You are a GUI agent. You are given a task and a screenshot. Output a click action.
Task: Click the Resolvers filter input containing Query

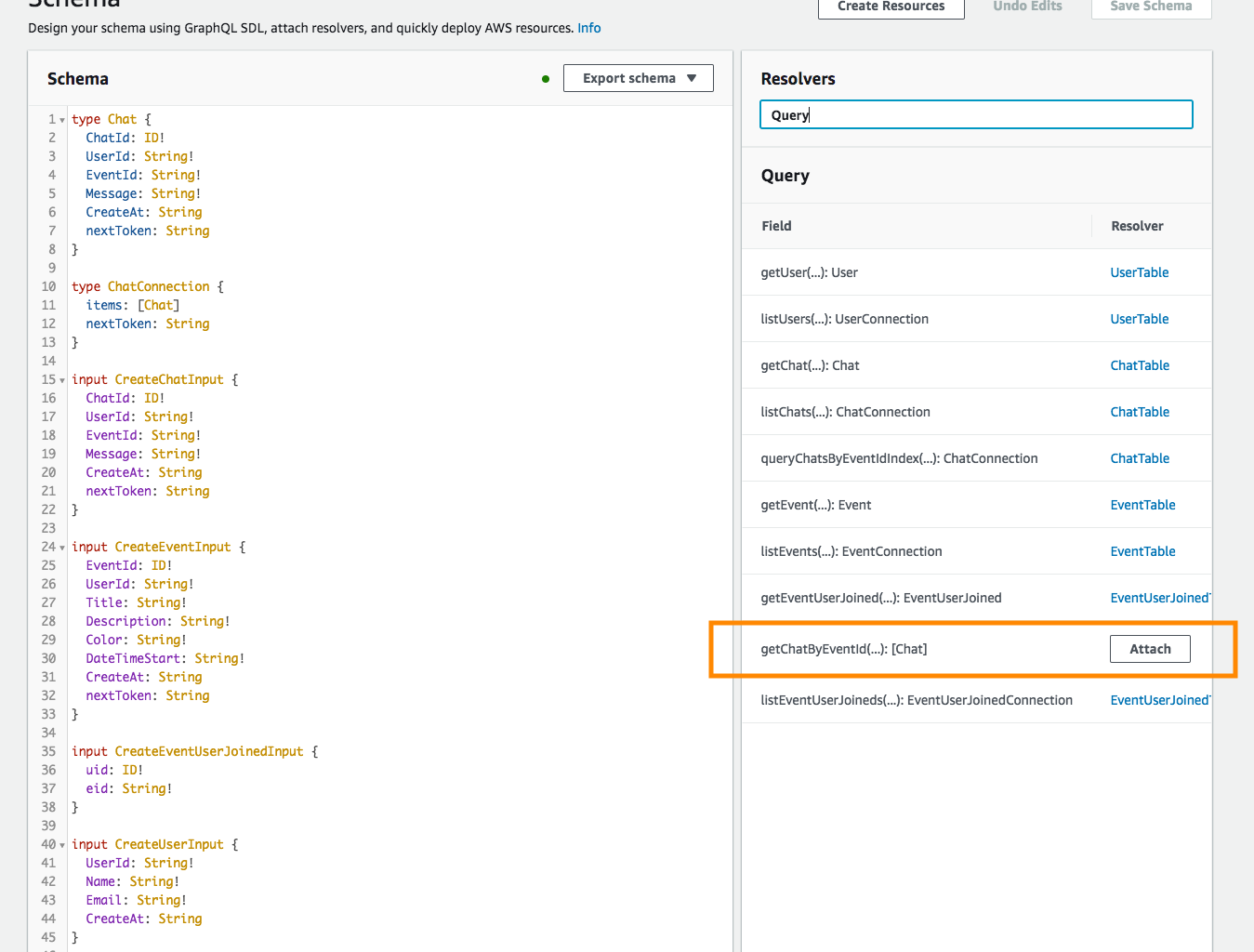coord(976,114)
